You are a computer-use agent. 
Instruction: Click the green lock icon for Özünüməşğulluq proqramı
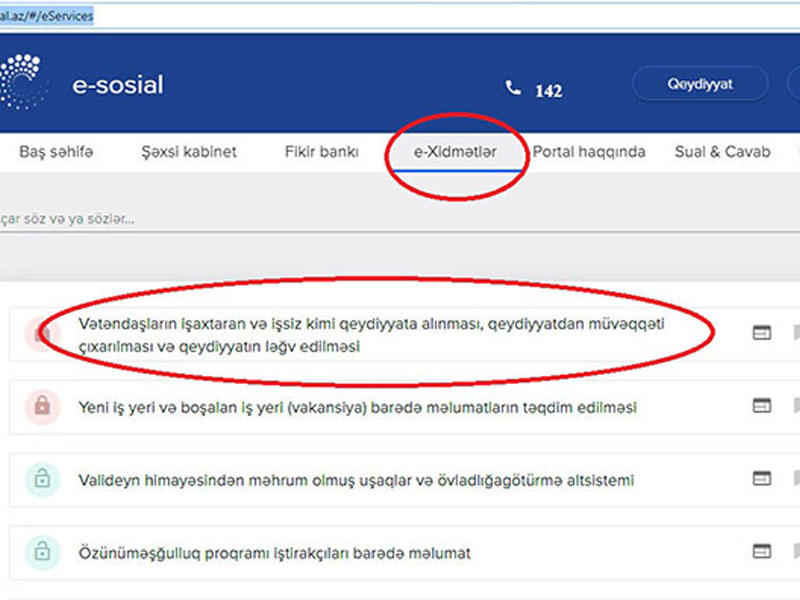(43, 552)
